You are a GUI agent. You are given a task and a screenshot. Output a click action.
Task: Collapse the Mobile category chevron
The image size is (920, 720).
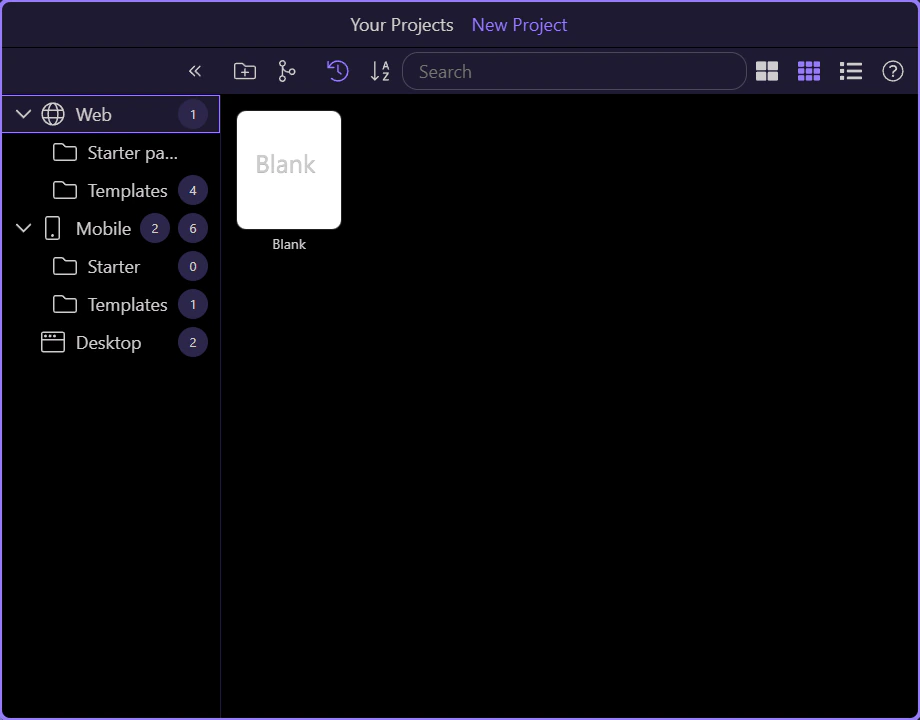point(24,229)
